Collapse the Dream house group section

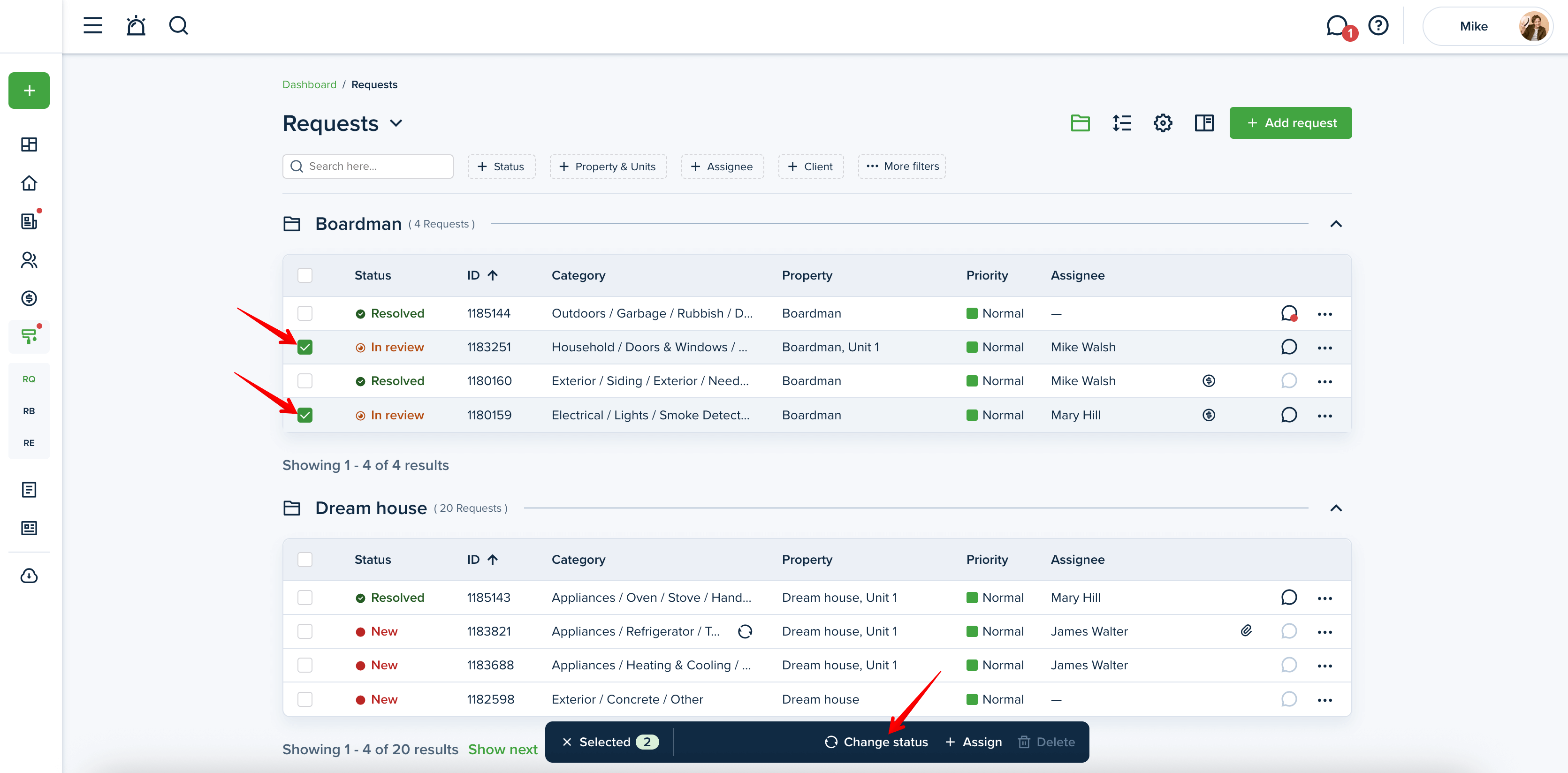point(1335,508)
